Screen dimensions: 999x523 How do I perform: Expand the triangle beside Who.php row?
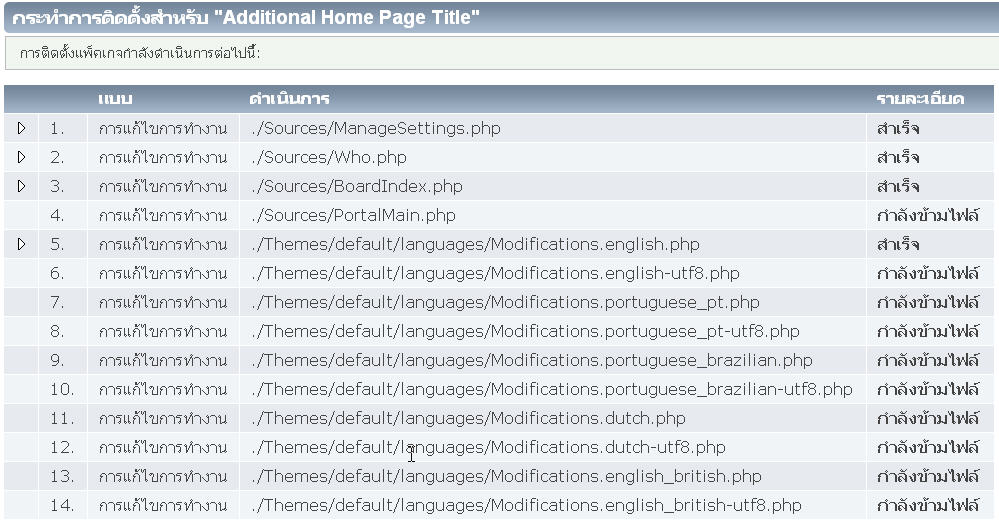(21, 157)
